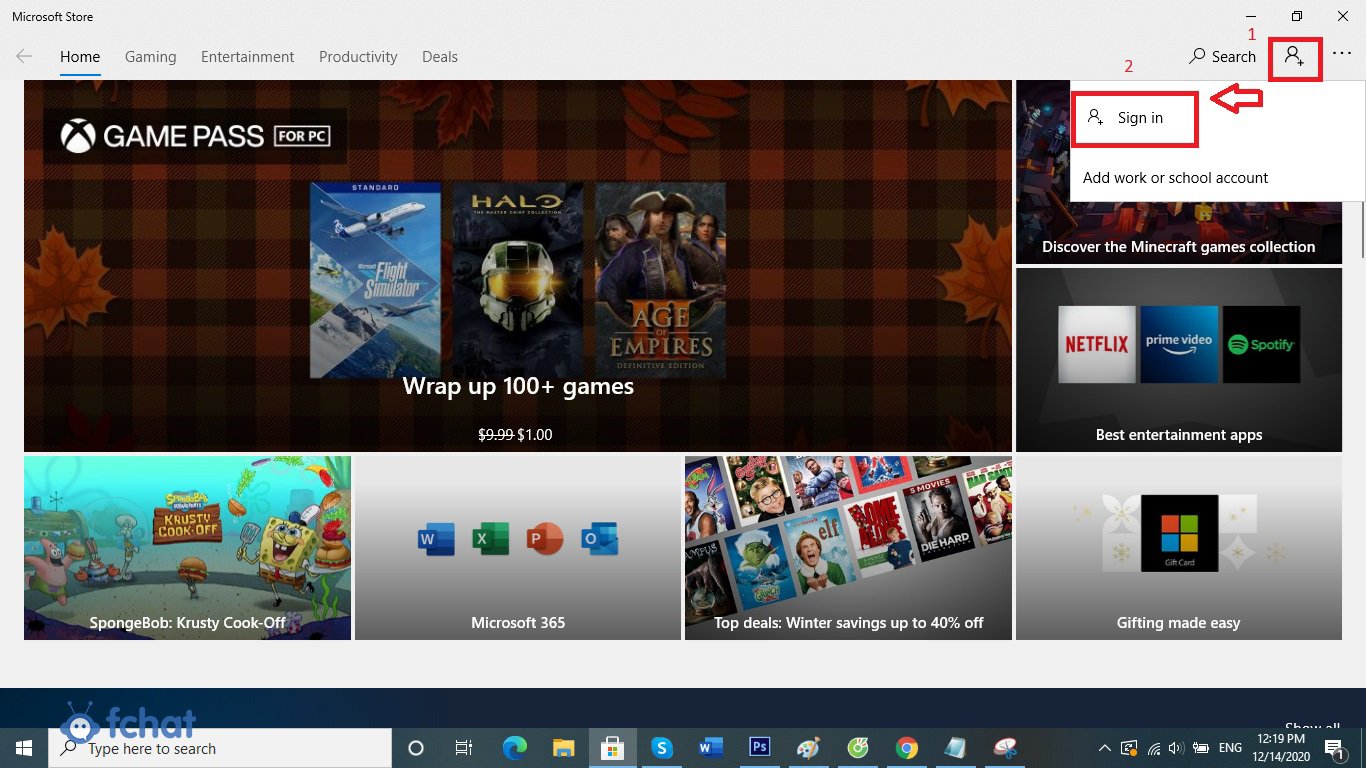Open Word from the taskbar
The height and width of the screenshot is (768, 1366).
[x=710, y=748]
